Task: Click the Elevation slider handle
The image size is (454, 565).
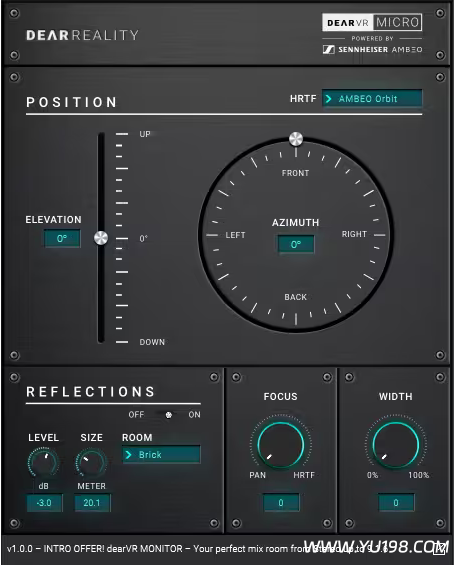Action: tap(101, 238)
